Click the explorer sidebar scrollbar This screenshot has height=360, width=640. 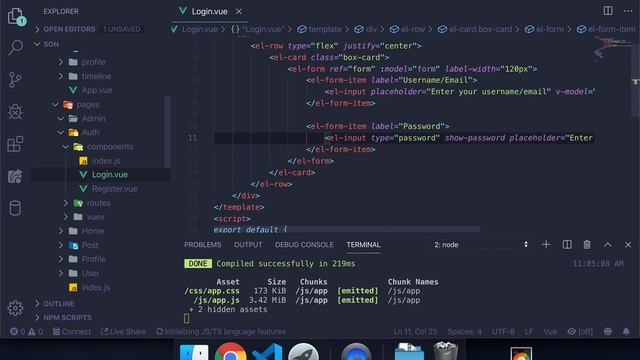(167, 132)
